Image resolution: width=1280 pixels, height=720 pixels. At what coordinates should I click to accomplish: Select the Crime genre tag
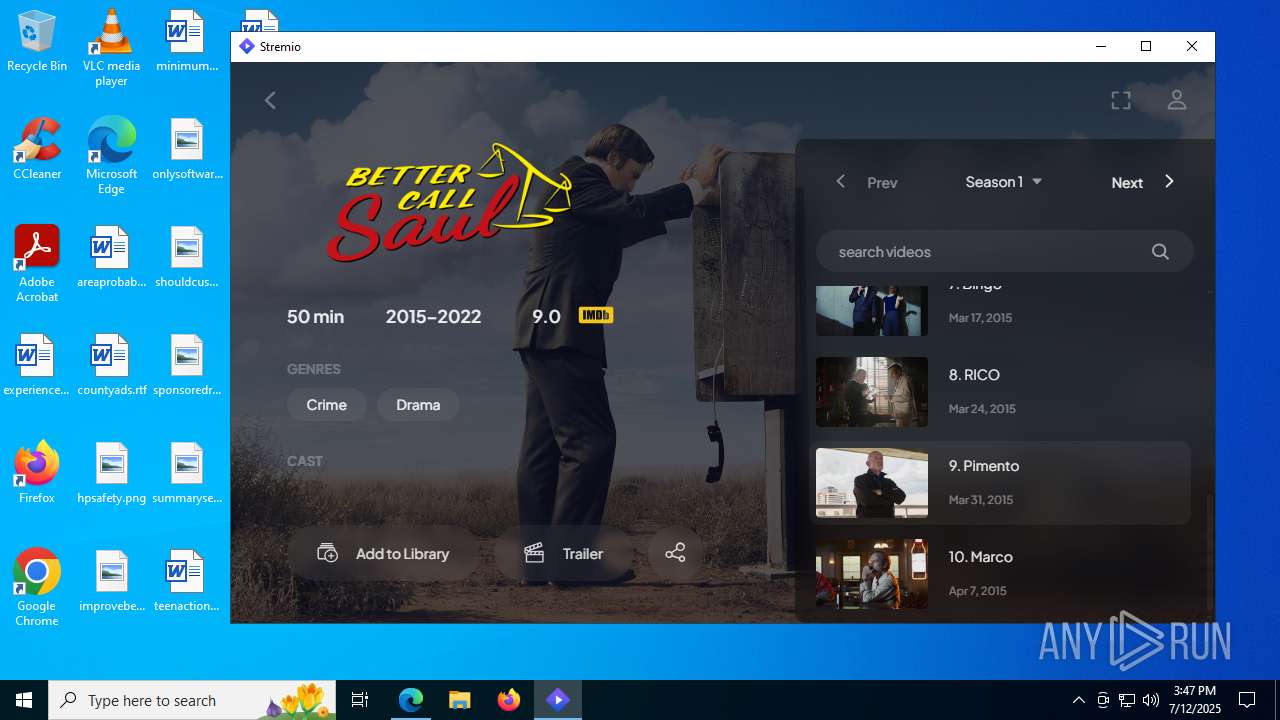coord(327,405)
